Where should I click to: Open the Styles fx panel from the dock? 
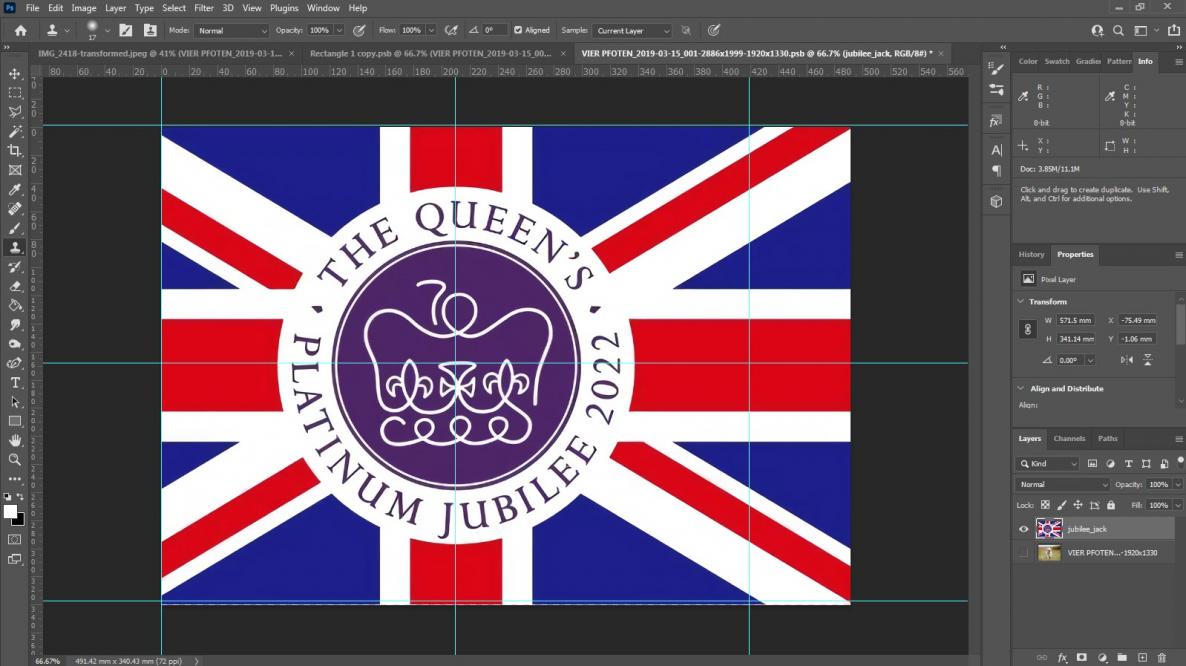(x=996, y=121)
